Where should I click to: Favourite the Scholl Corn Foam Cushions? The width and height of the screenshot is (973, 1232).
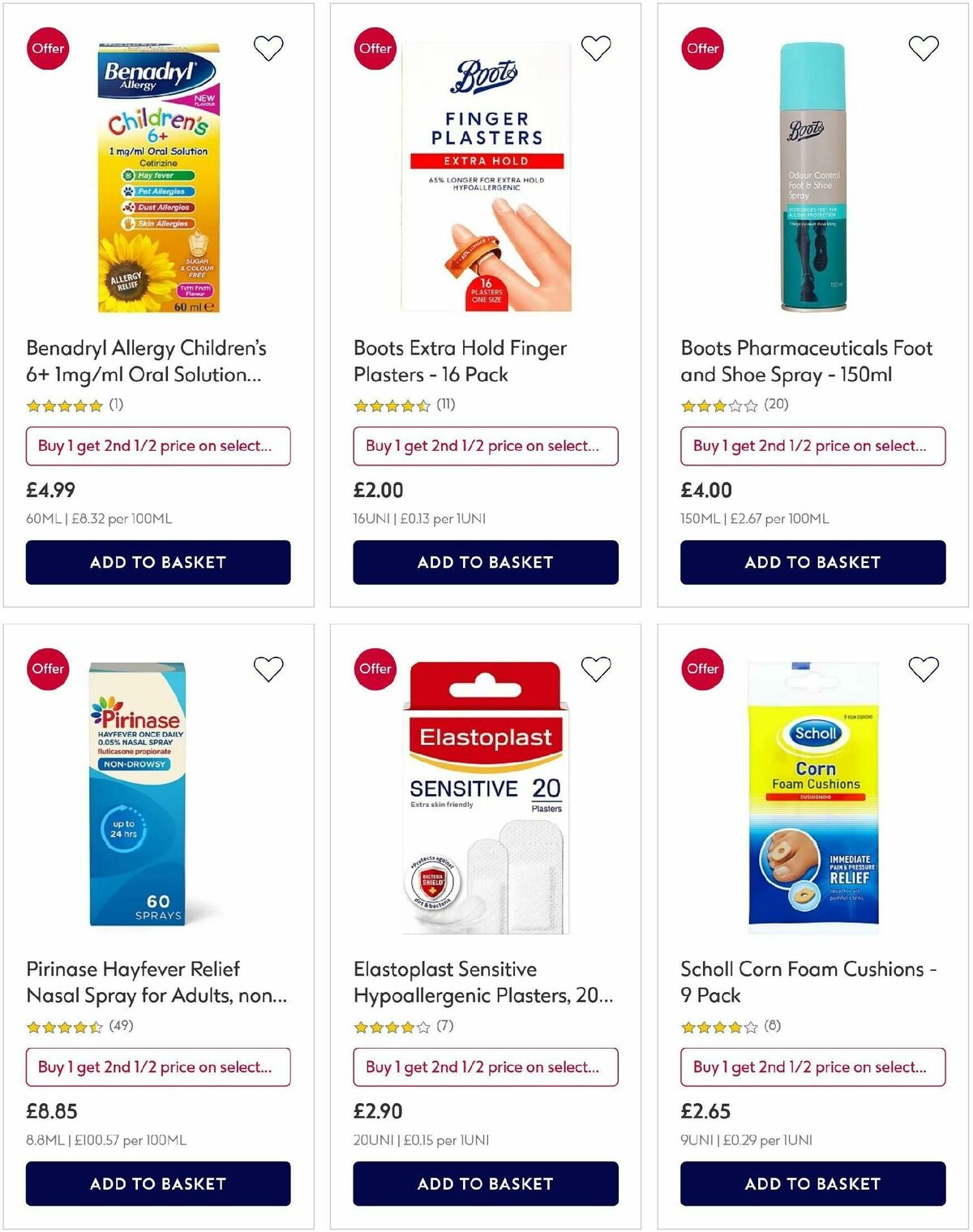pyautogui.click(x=922, y=668)
